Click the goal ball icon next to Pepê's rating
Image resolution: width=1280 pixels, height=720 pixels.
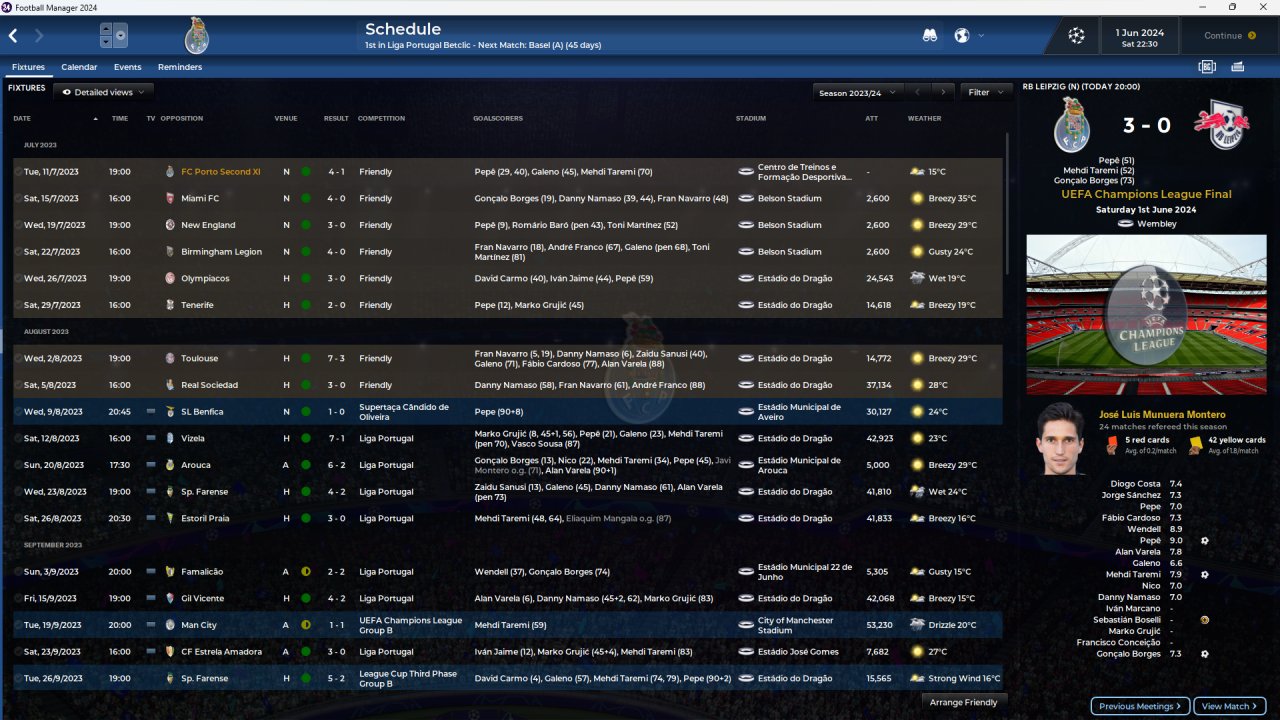[x=1204, y=541]
